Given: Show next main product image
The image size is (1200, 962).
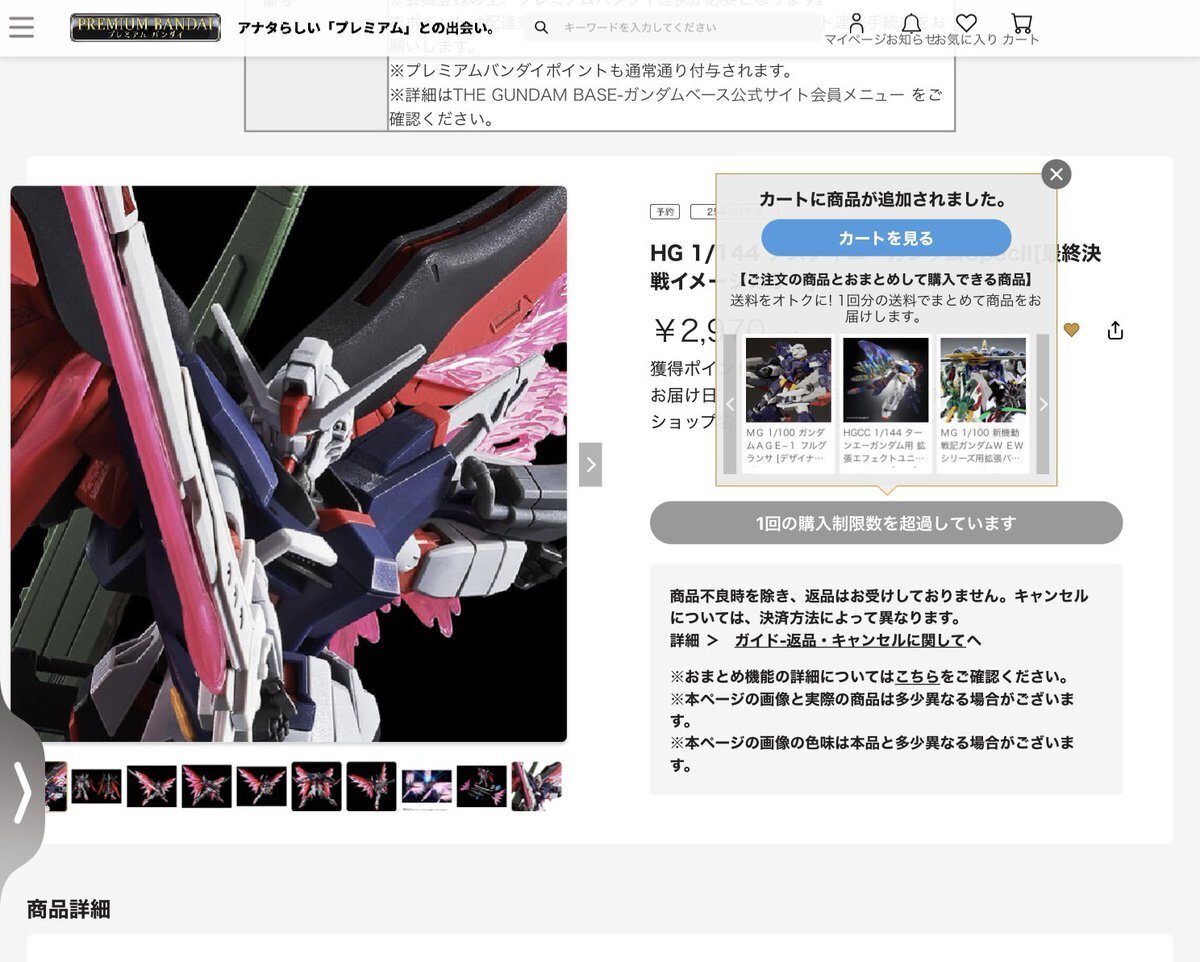Looking at the screenshot, I should click(590, 465).
